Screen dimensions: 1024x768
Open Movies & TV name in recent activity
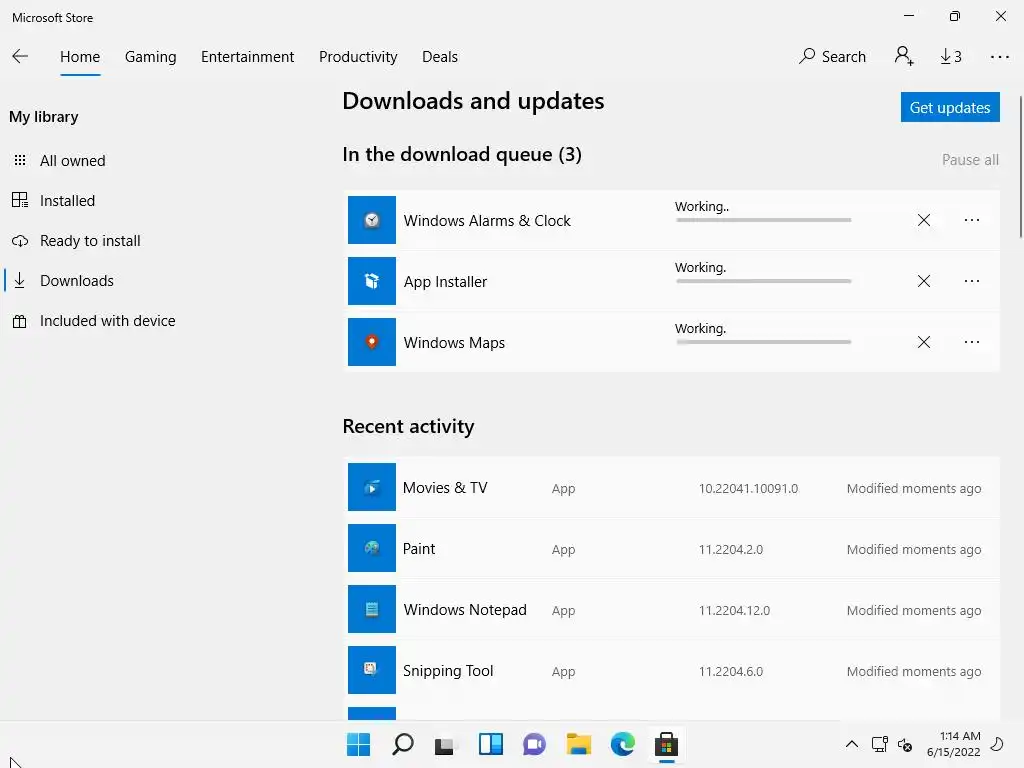click(445, 488)
